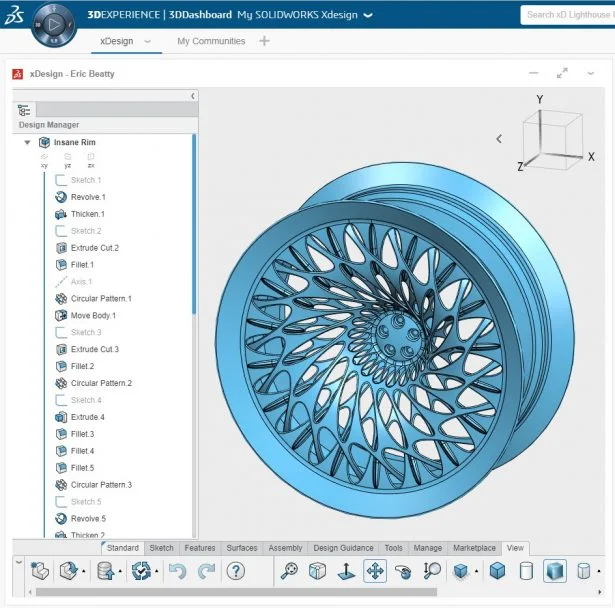Select the Revolve.1 feature

[87, 197]
